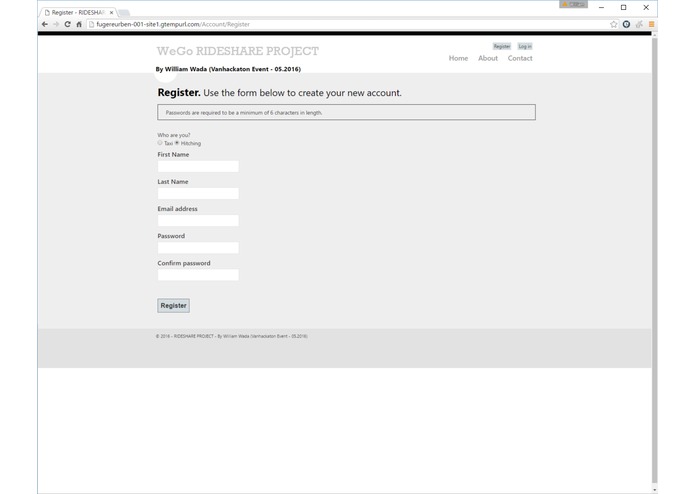Image resolution: width=695 pixels, height=494 pixels.
Task: Click the scrollbar down arrow
Action: point(655,490)
